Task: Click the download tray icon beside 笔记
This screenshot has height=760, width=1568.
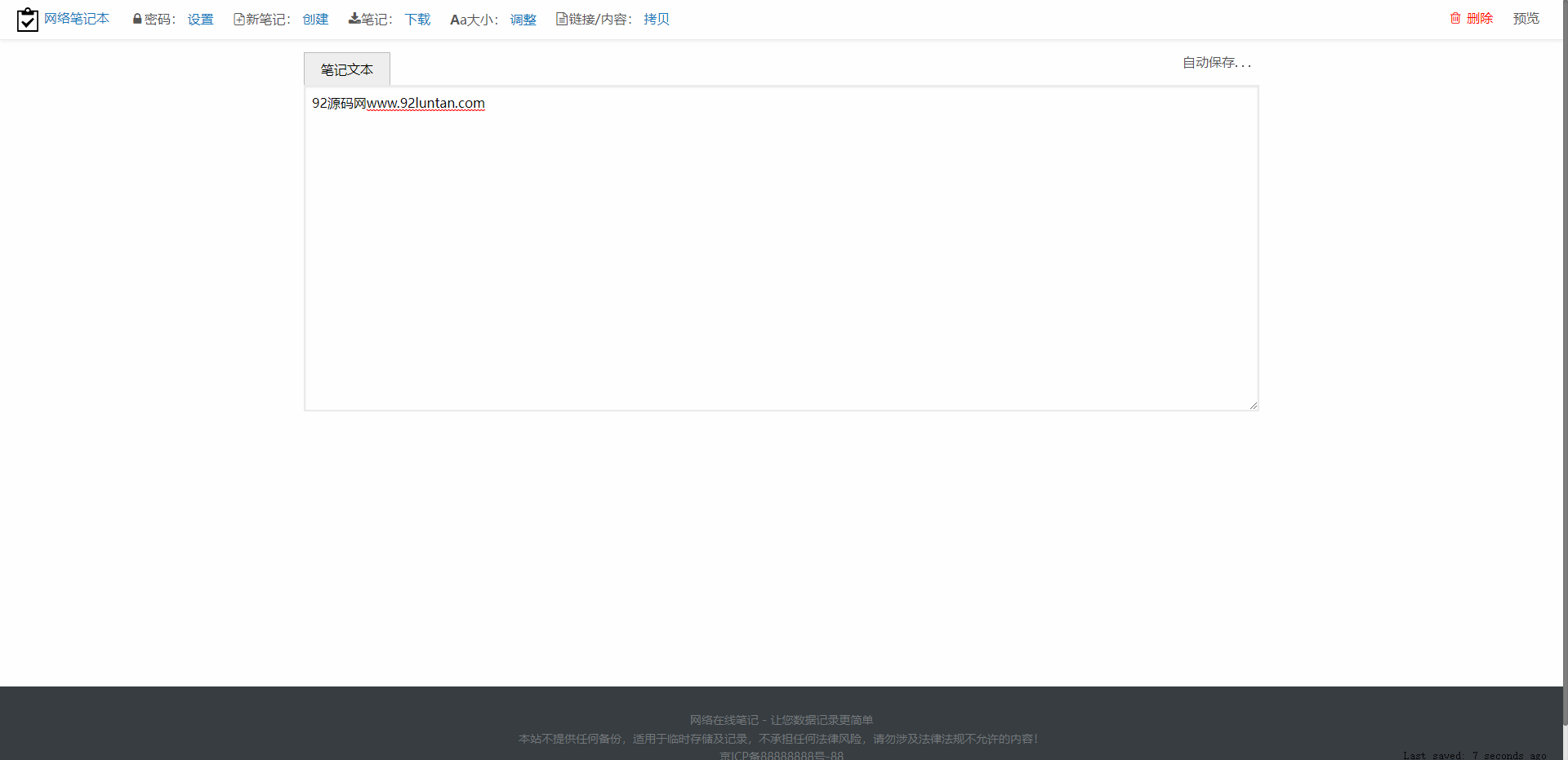Action: click(354, 19)
